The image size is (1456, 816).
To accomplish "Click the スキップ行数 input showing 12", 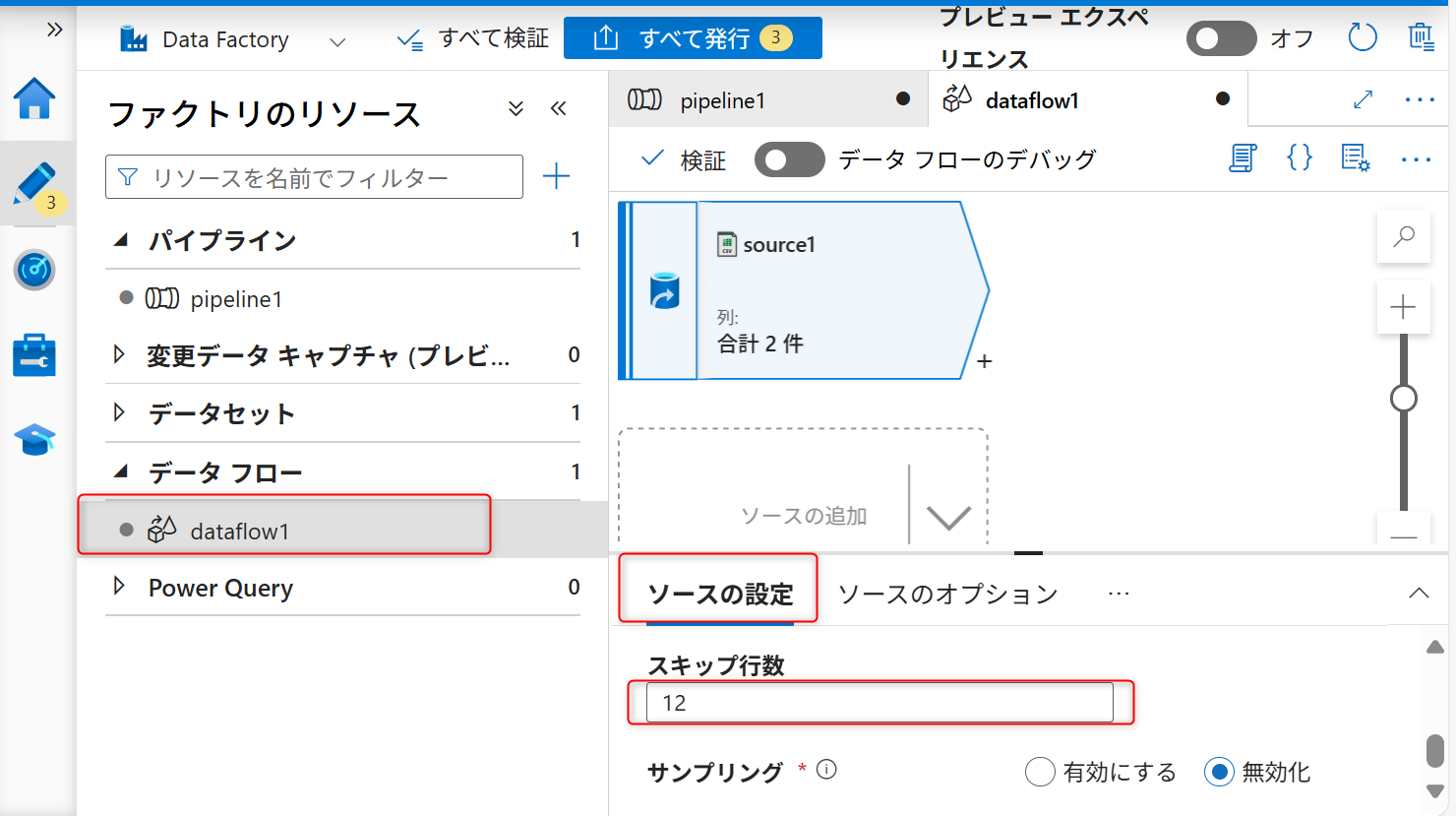I will click(x=880, y=701).
